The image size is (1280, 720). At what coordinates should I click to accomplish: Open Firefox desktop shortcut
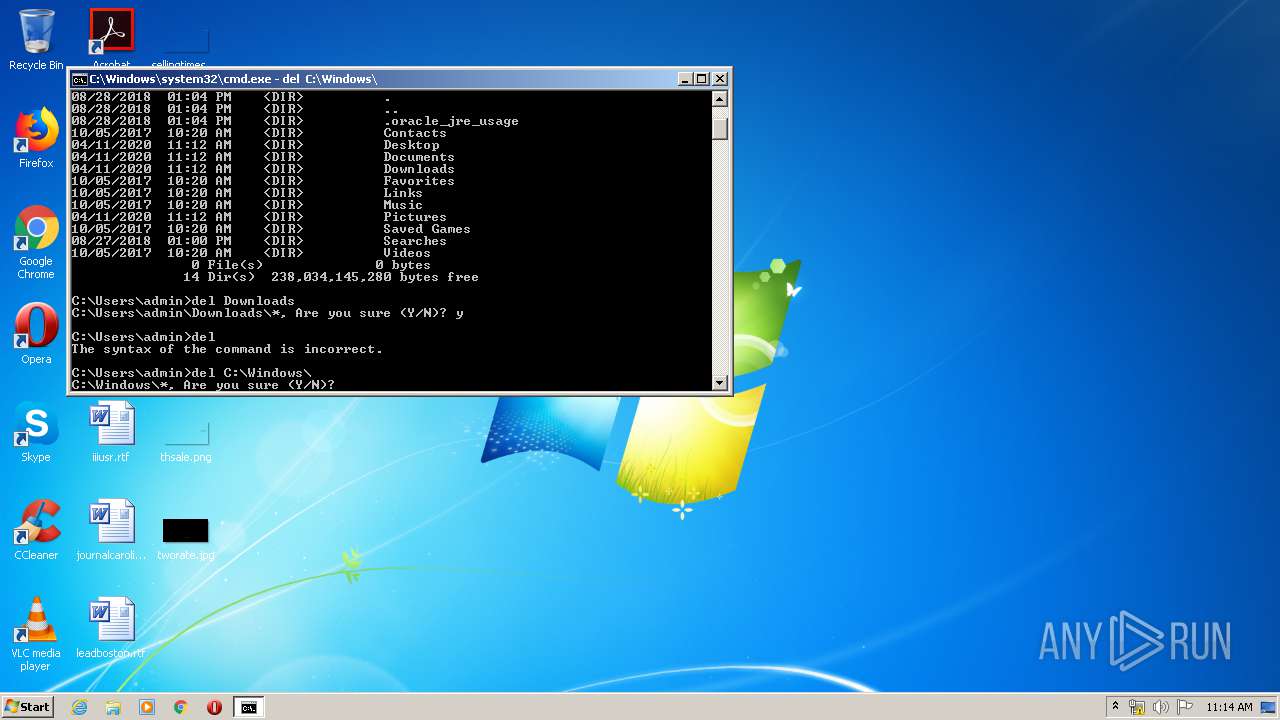point(36,138)
